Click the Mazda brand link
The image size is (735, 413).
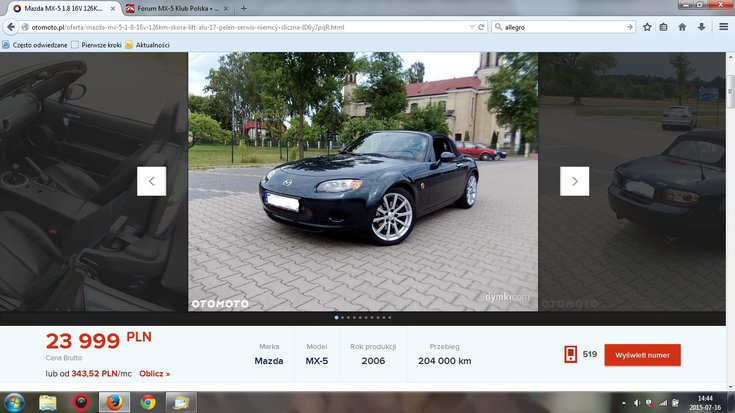(269, 361)
